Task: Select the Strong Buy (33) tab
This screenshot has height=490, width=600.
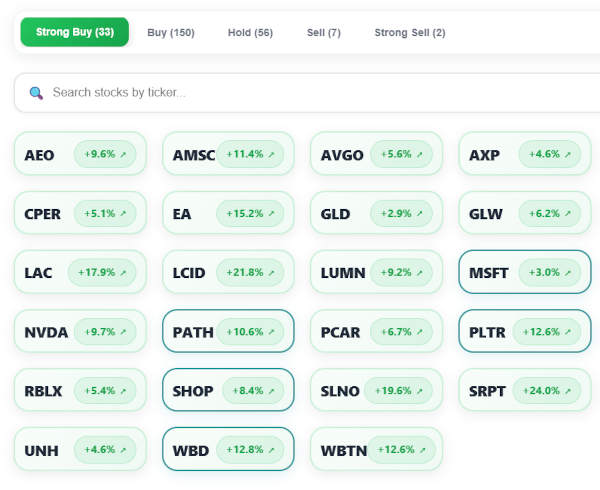Action: (x=74, y=33)
